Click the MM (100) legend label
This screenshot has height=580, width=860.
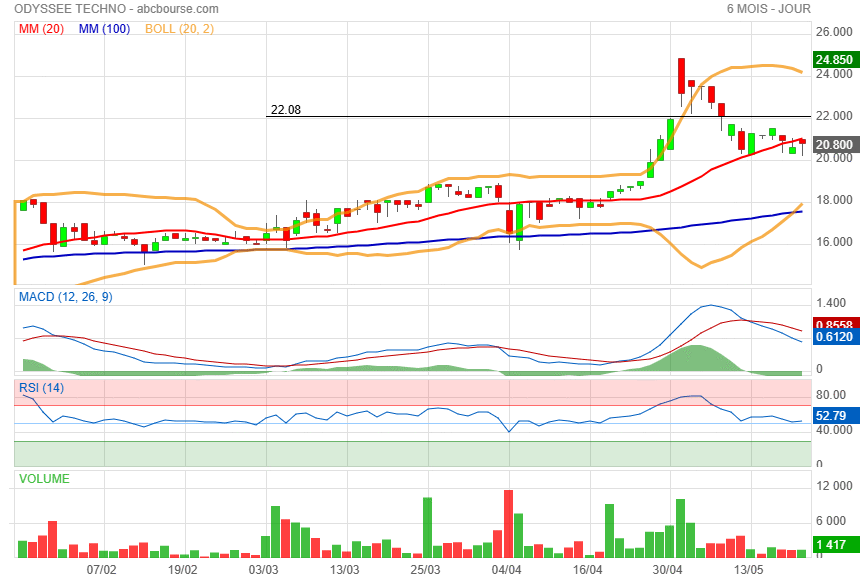tap(104, 29)
